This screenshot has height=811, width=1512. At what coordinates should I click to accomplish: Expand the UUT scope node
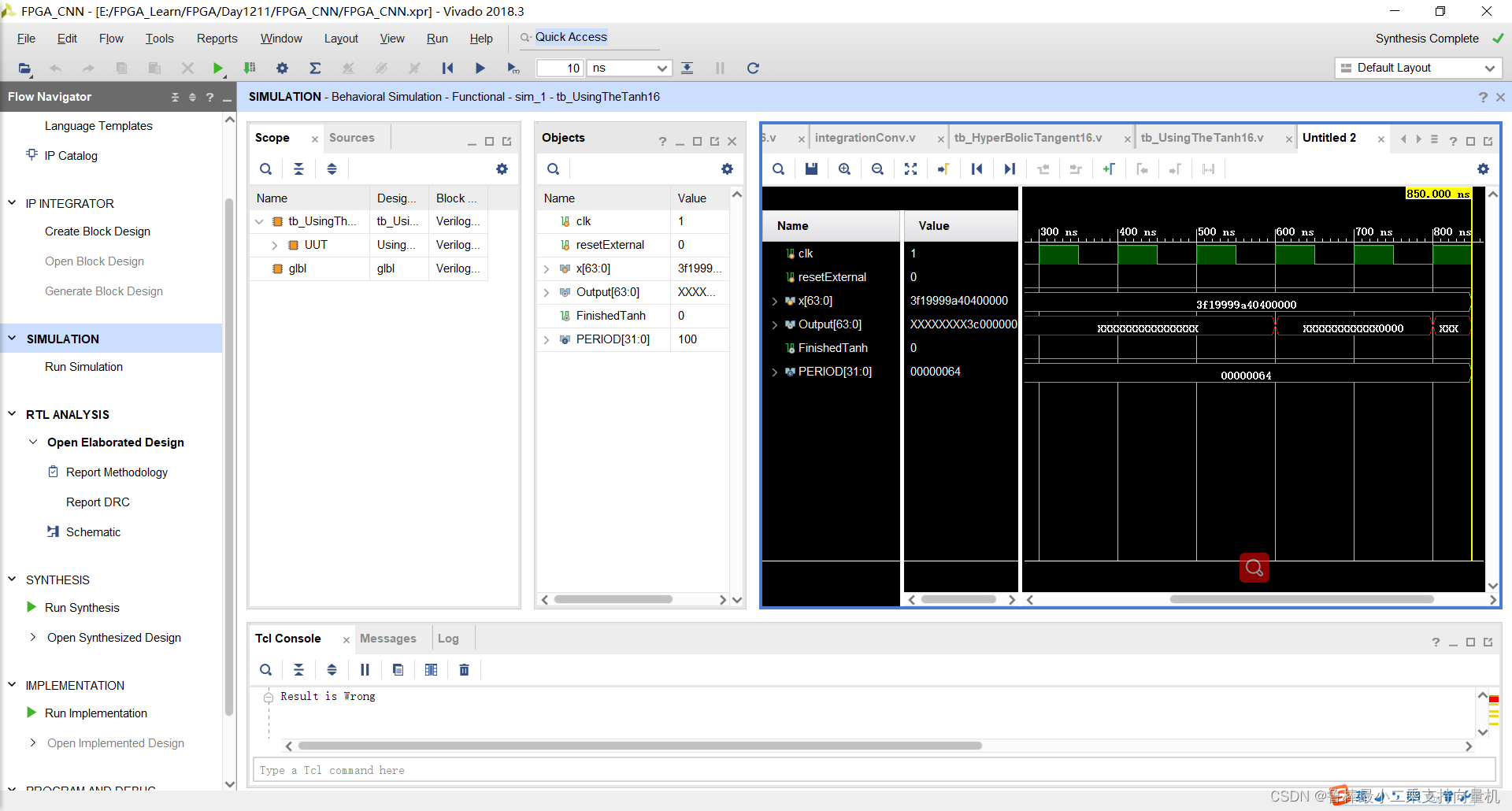tap(274, 246)
